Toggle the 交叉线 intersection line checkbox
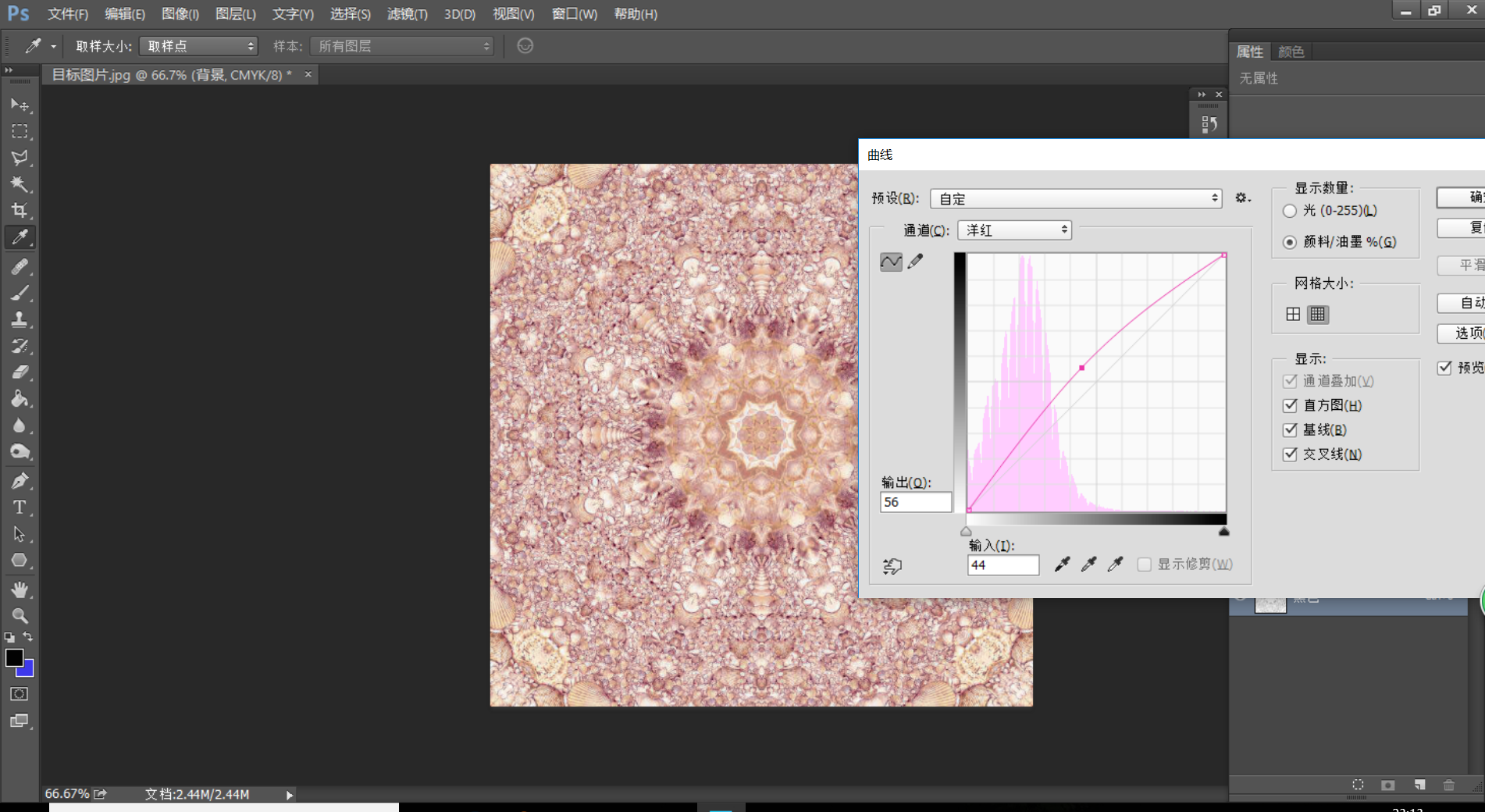Screen dimensions: 1485x812 (x=1290, y=454)
